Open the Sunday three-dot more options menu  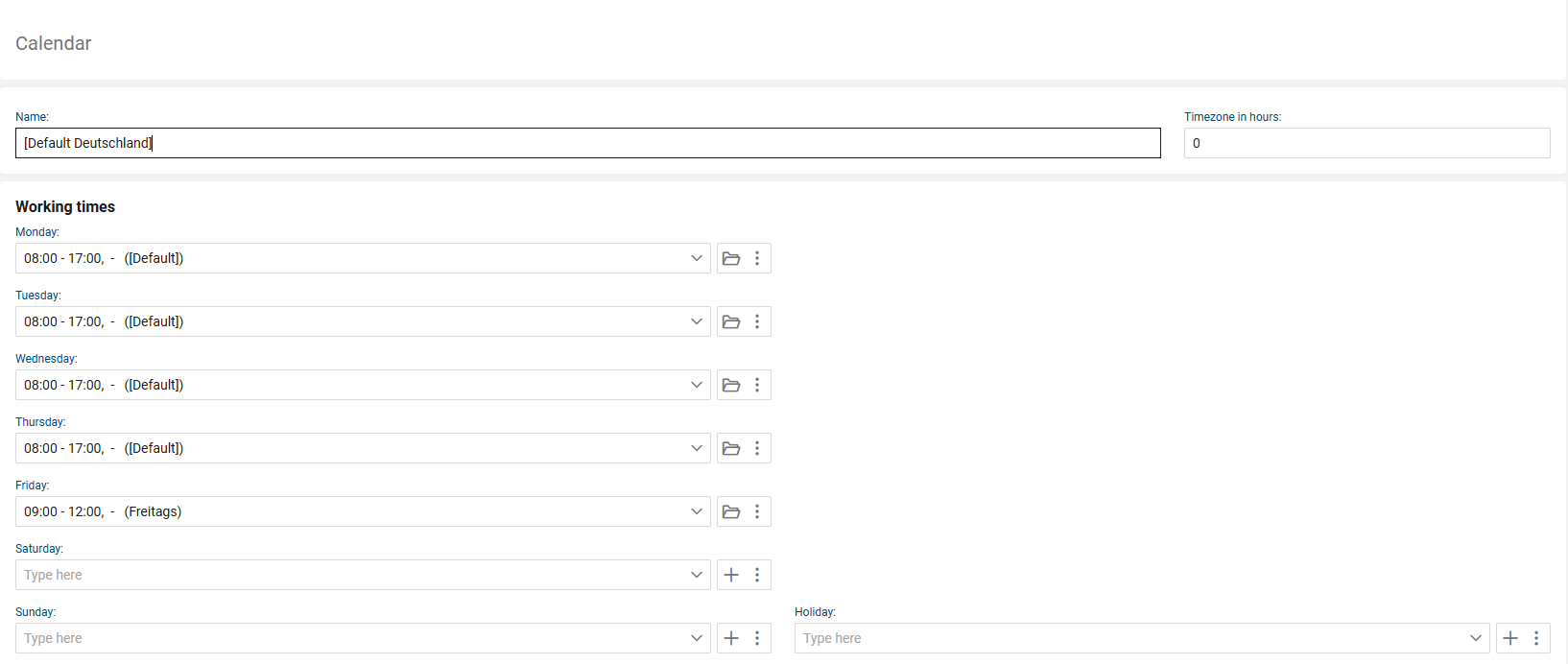click(757, 638)
